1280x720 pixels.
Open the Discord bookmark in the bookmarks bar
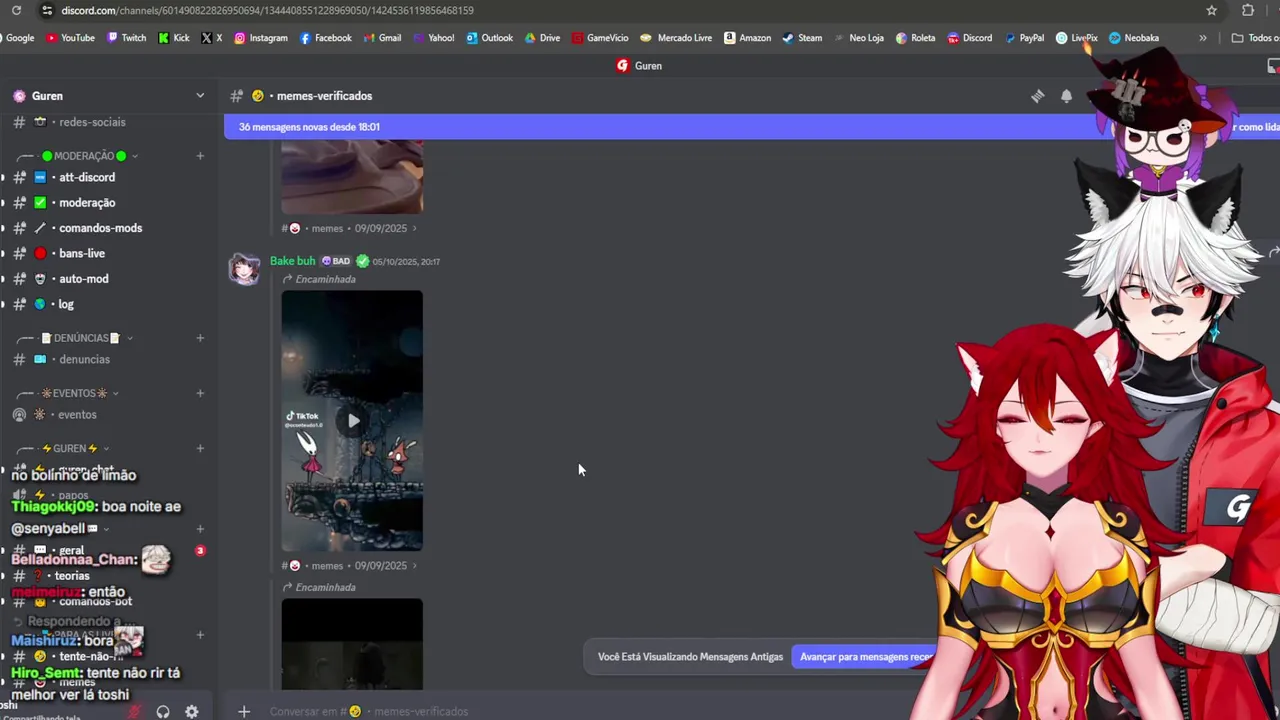[969, 38]
